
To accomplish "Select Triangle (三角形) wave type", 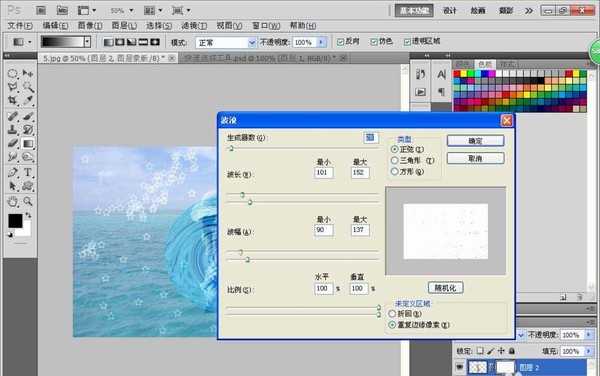I will [394, 160].
